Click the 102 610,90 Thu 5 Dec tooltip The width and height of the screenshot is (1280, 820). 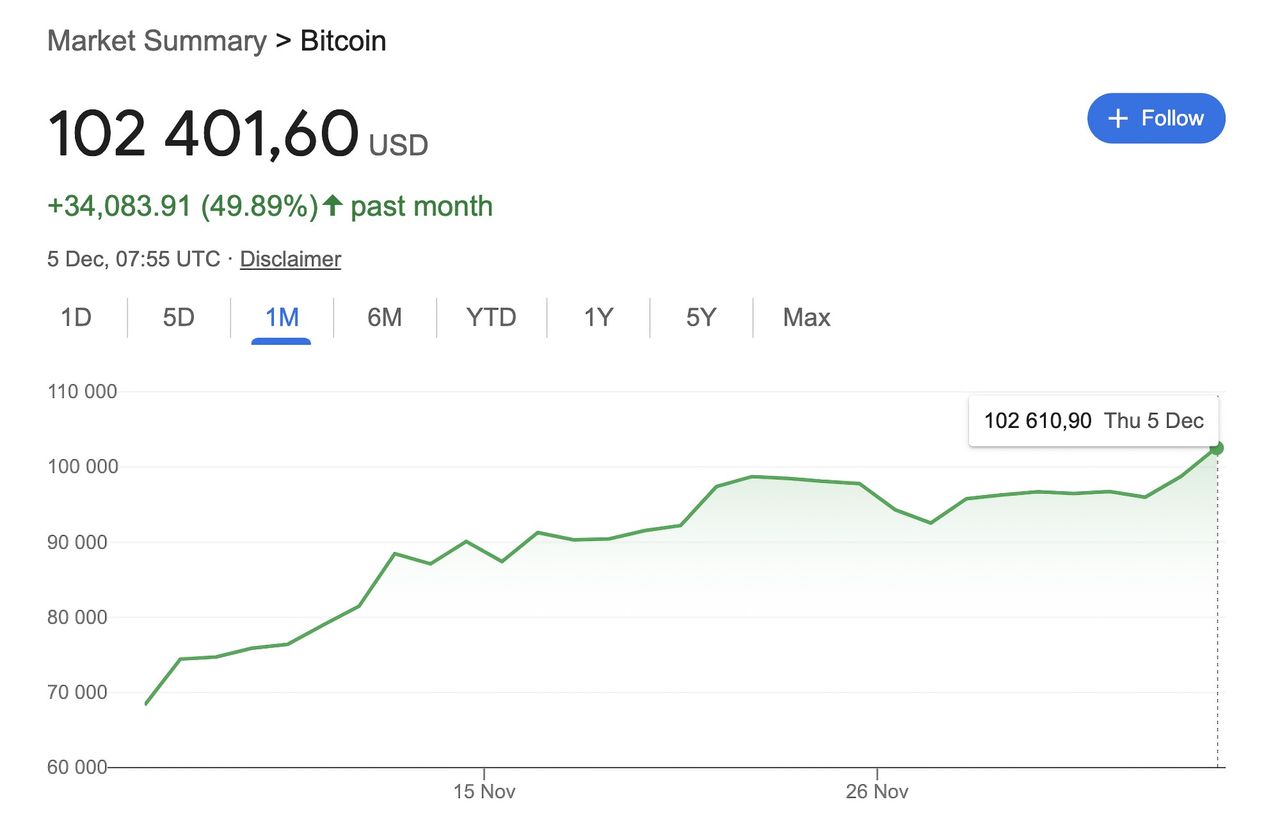(x=1093, y=421)
